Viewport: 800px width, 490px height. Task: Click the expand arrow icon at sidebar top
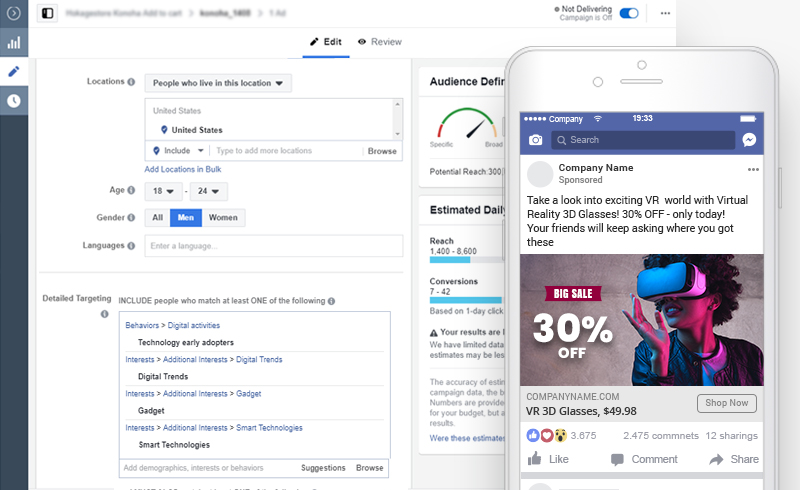click(14, 13)
